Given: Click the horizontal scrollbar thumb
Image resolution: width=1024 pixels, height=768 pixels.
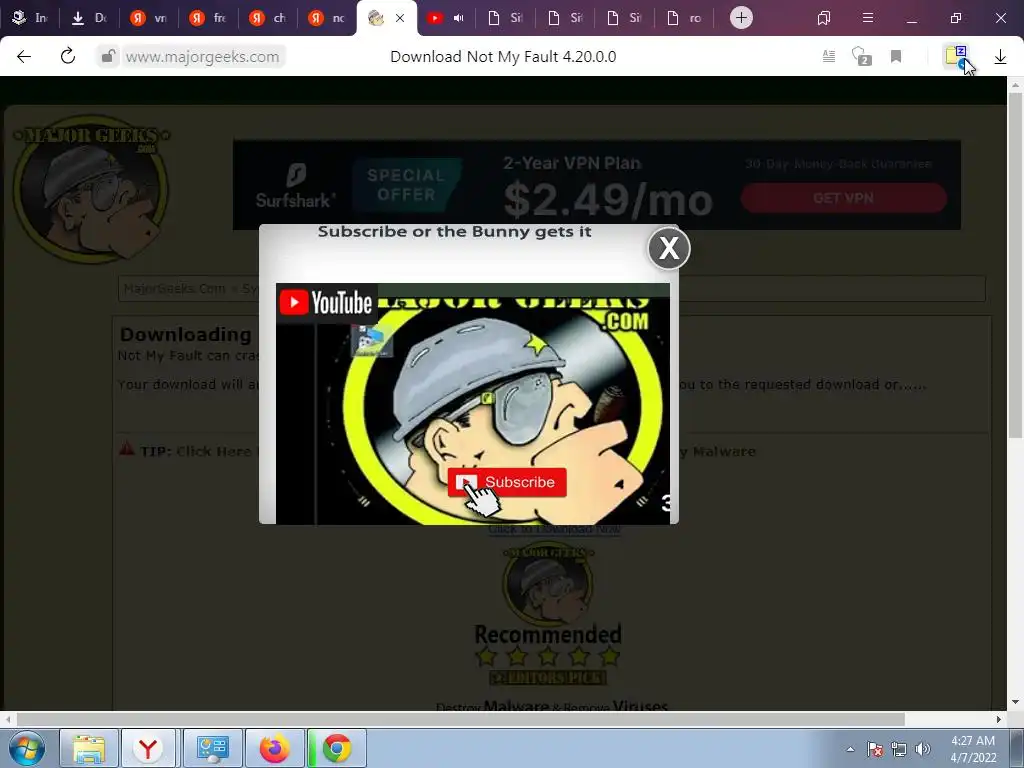Looking at the screenshot, I should point(460,719).
